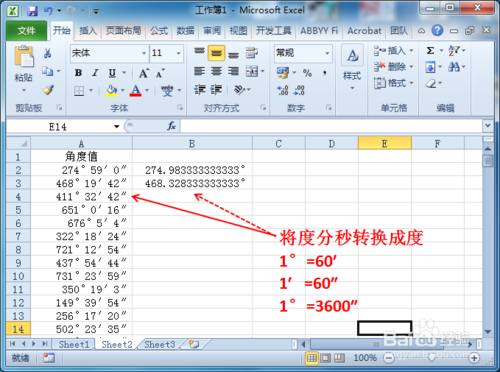Apply yellow fill color bucket
The height and width of the screenshot is (372, 500).
111,90
